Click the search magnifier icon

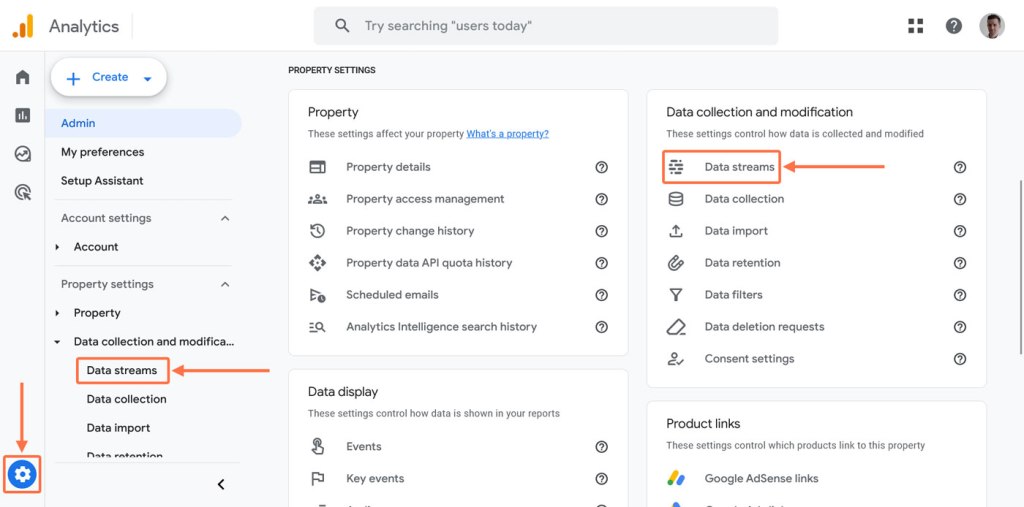point(342,26)
